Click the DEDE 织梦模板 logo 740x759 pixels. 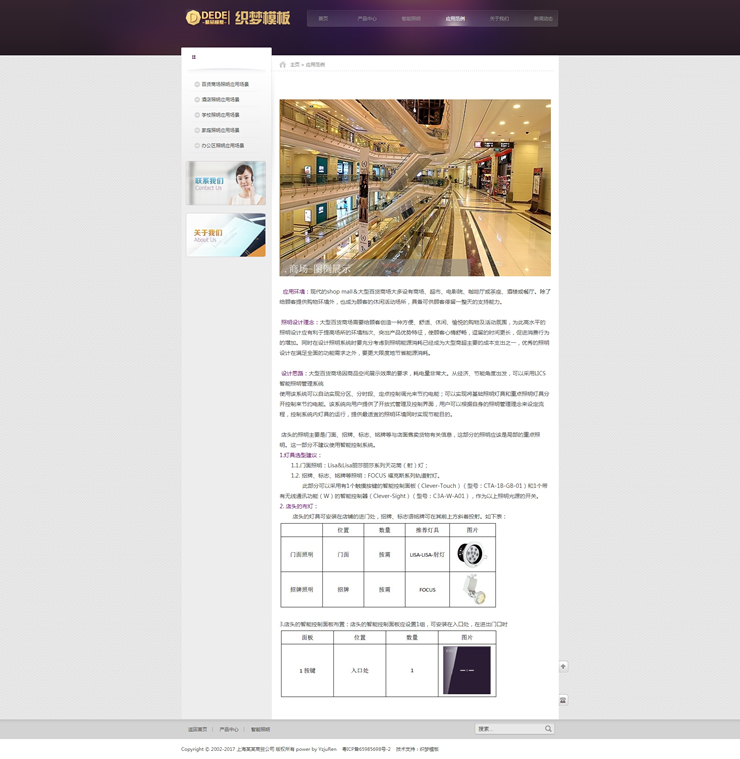coord(238,18)
